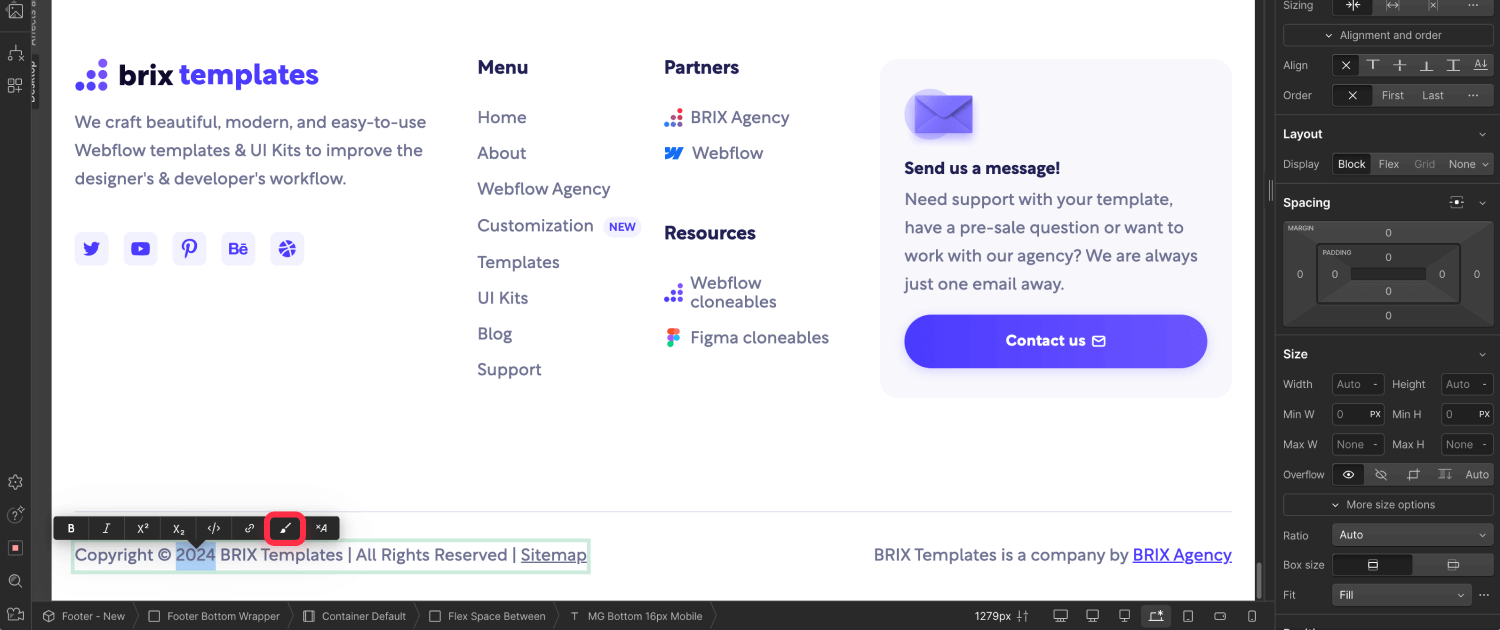Viewport: 1500px width, 630px height.
Task: Set Align self to center
Action: pyautogui.click(x=1400, y=65)
